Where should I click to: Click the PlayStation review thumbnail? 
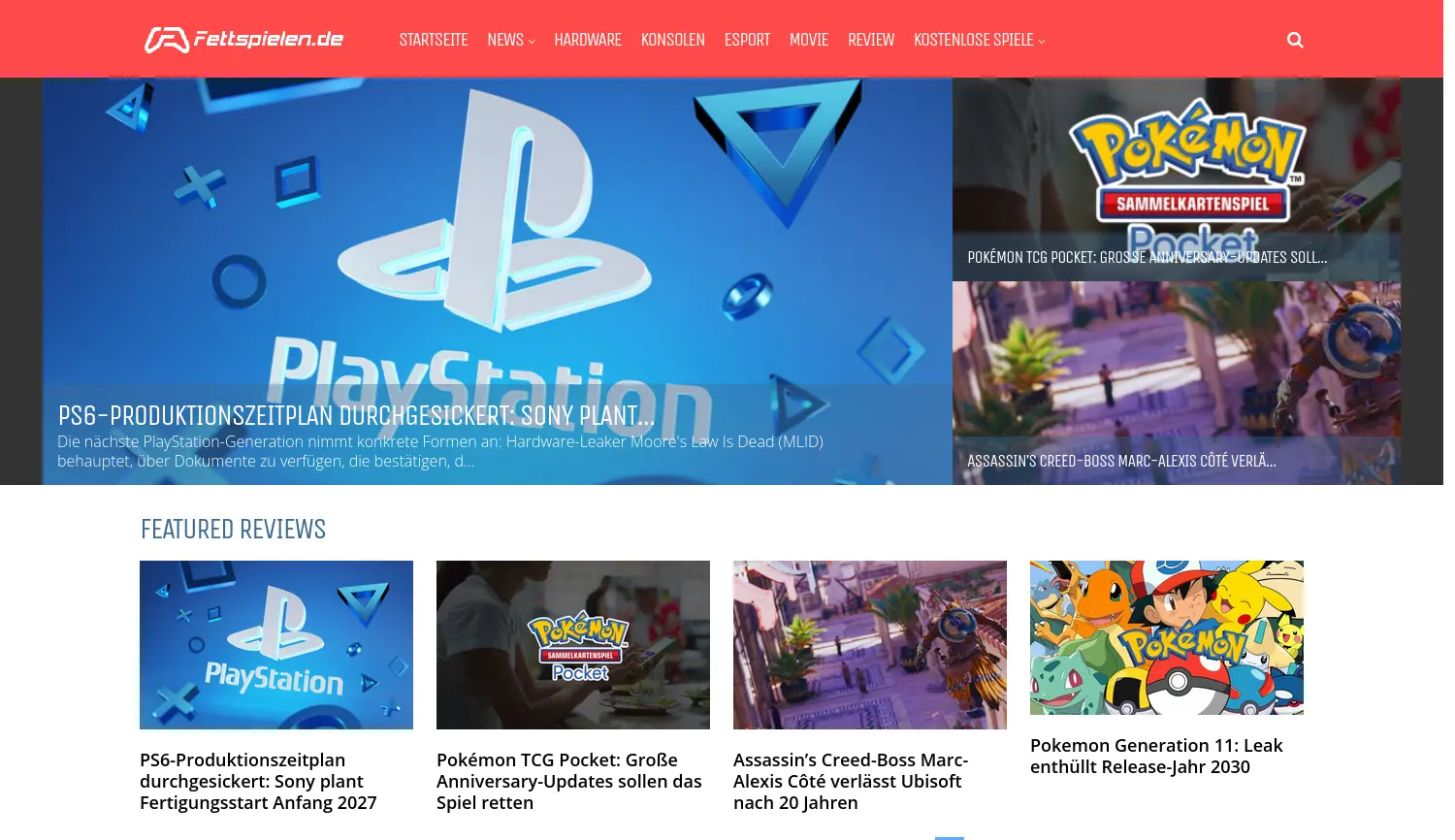pos(276,644)
